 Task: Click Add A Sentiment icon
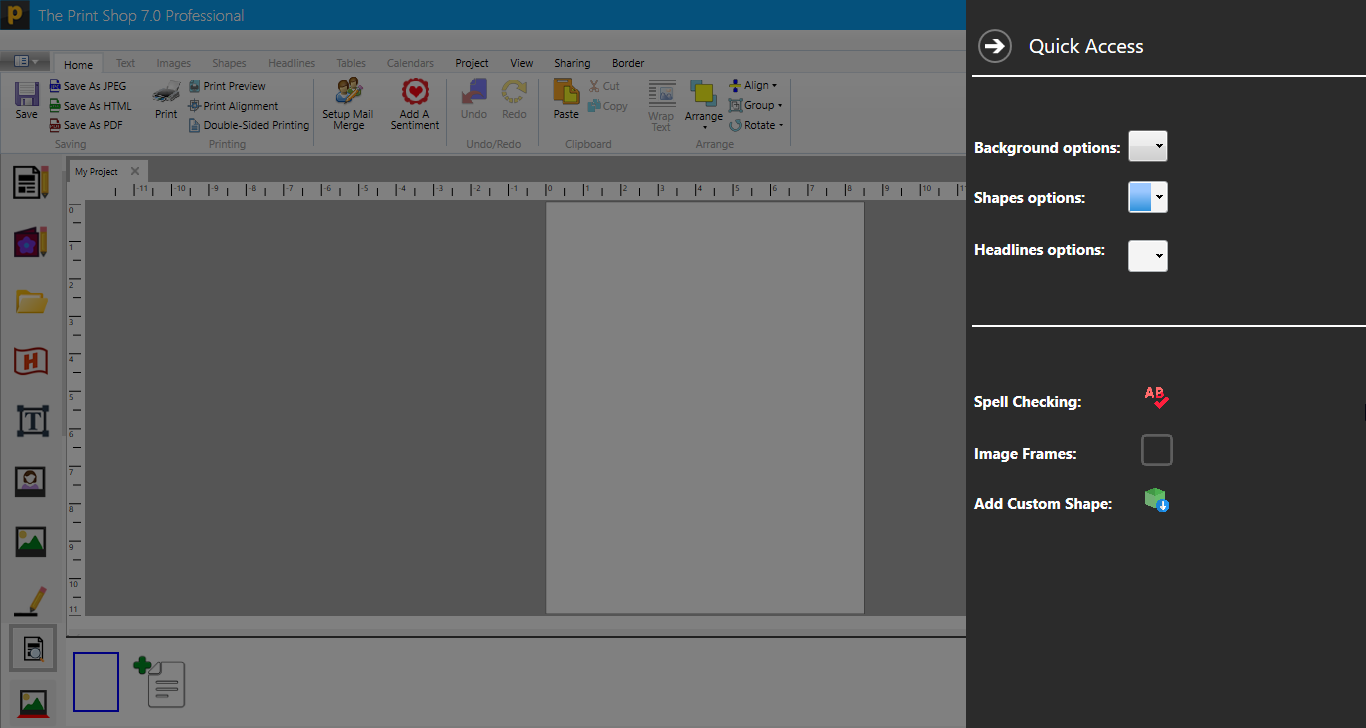(x=415, y=105)
